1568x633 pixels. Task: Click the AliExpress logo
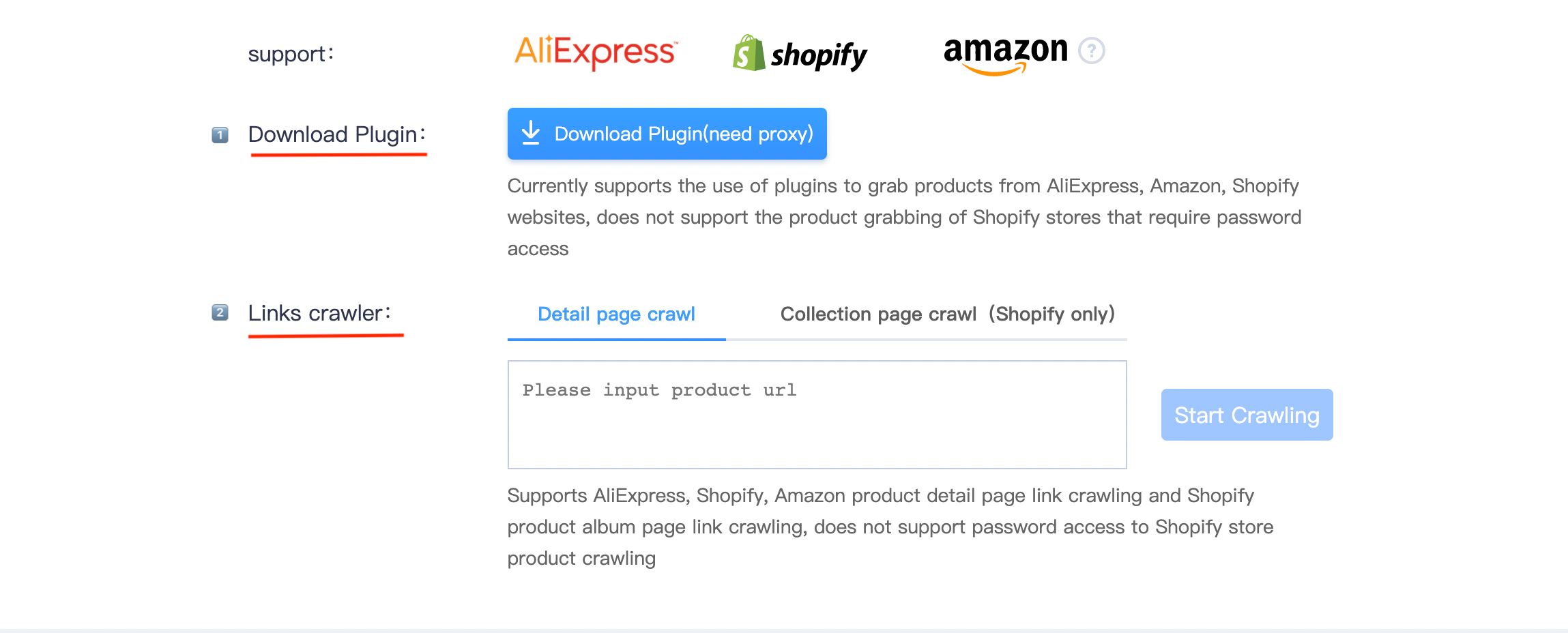596,52
